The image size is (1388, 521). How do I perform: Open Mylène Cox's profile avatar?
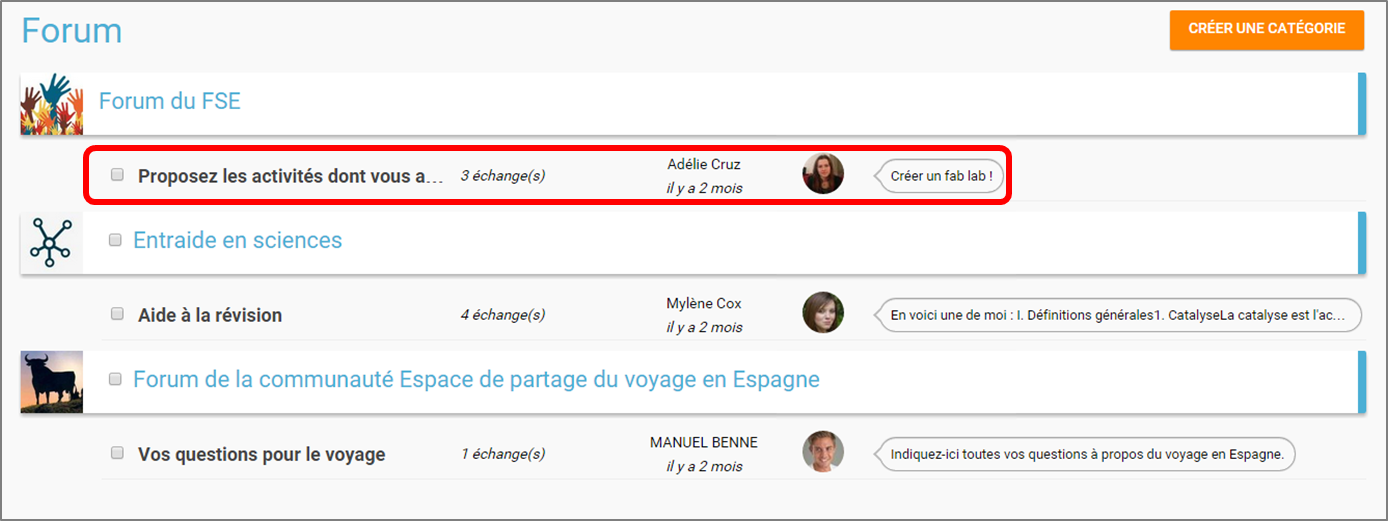tap(823, 313)
